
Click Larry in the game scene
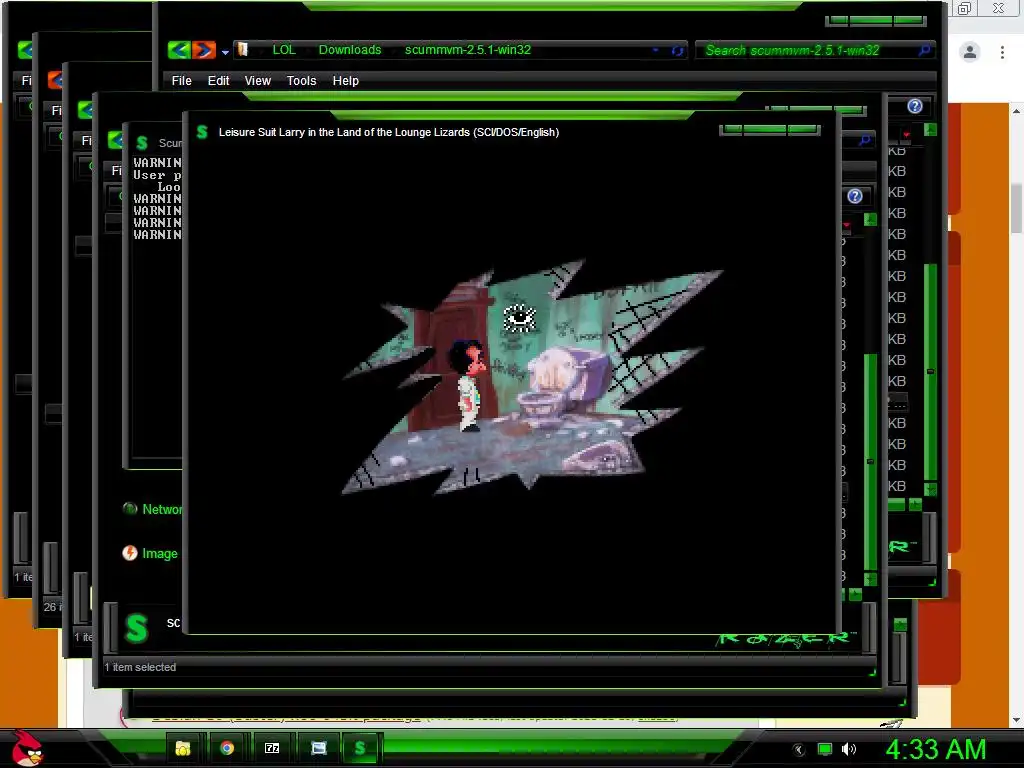point(468,385)
